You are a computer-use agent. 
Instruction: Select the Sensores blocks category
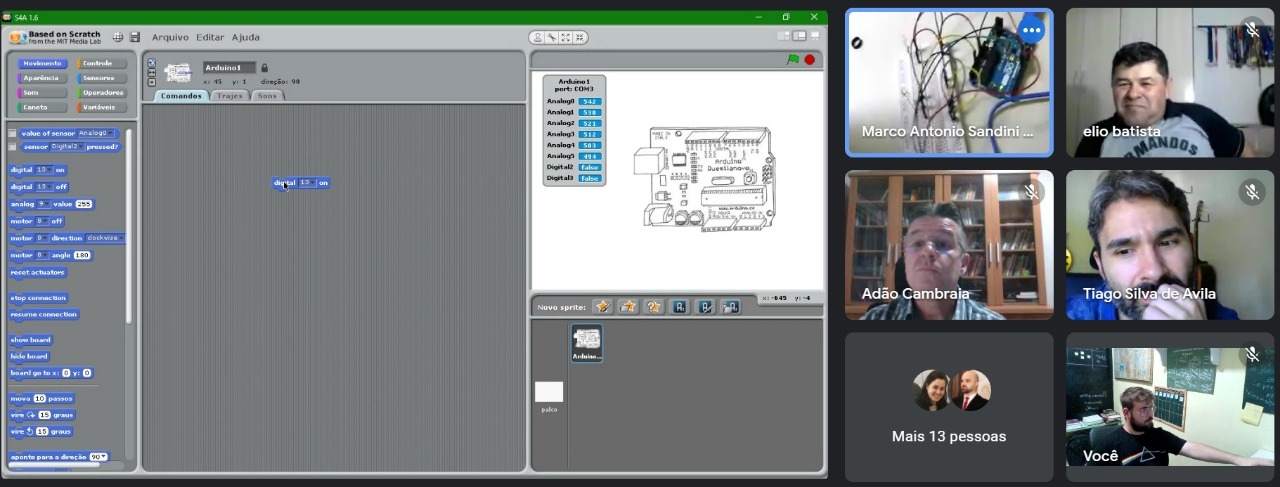99,78
